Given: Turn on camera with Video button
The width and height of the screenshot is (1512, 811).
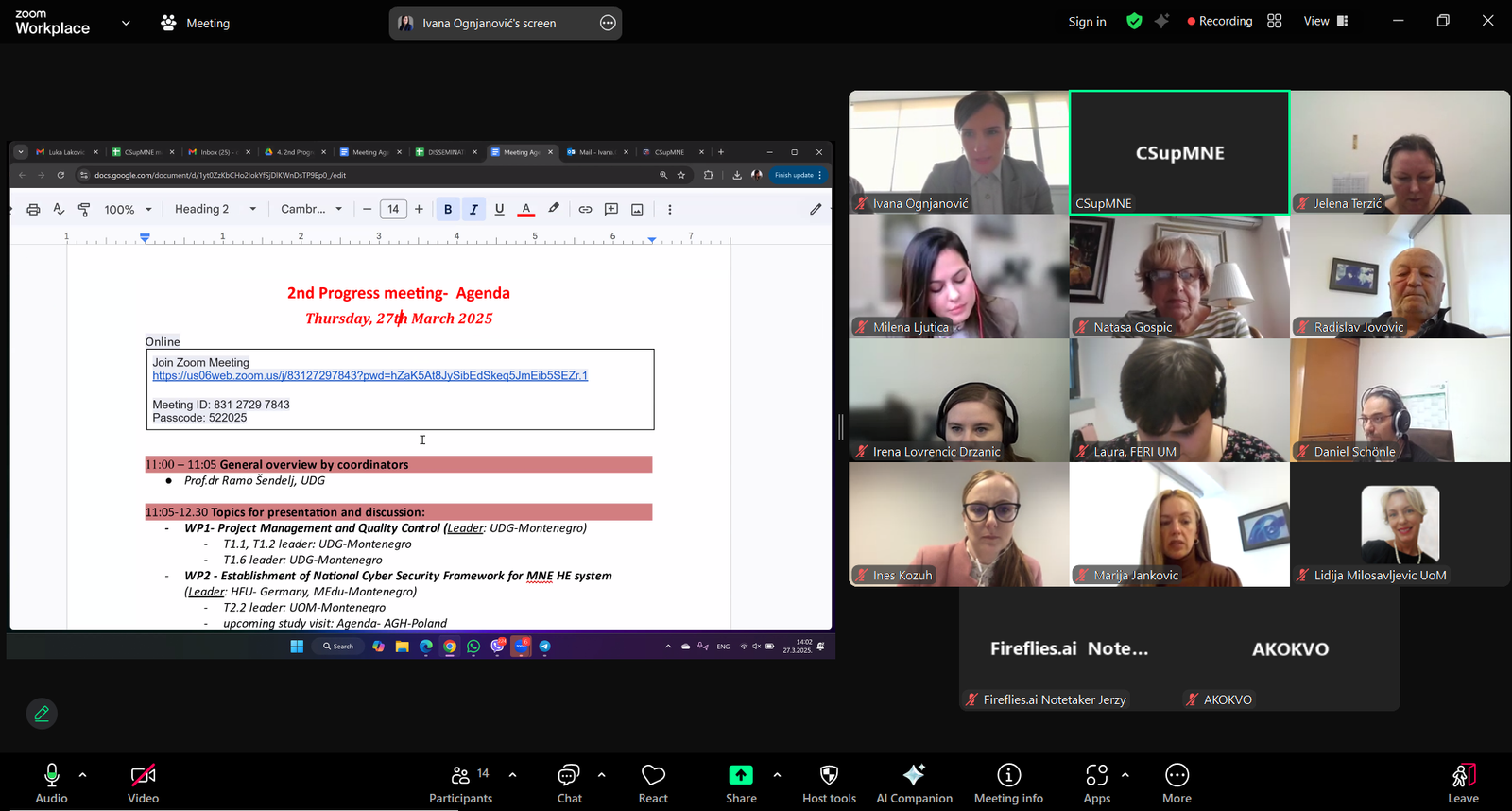Looking at the screenshot, I should tap(143, 784).
